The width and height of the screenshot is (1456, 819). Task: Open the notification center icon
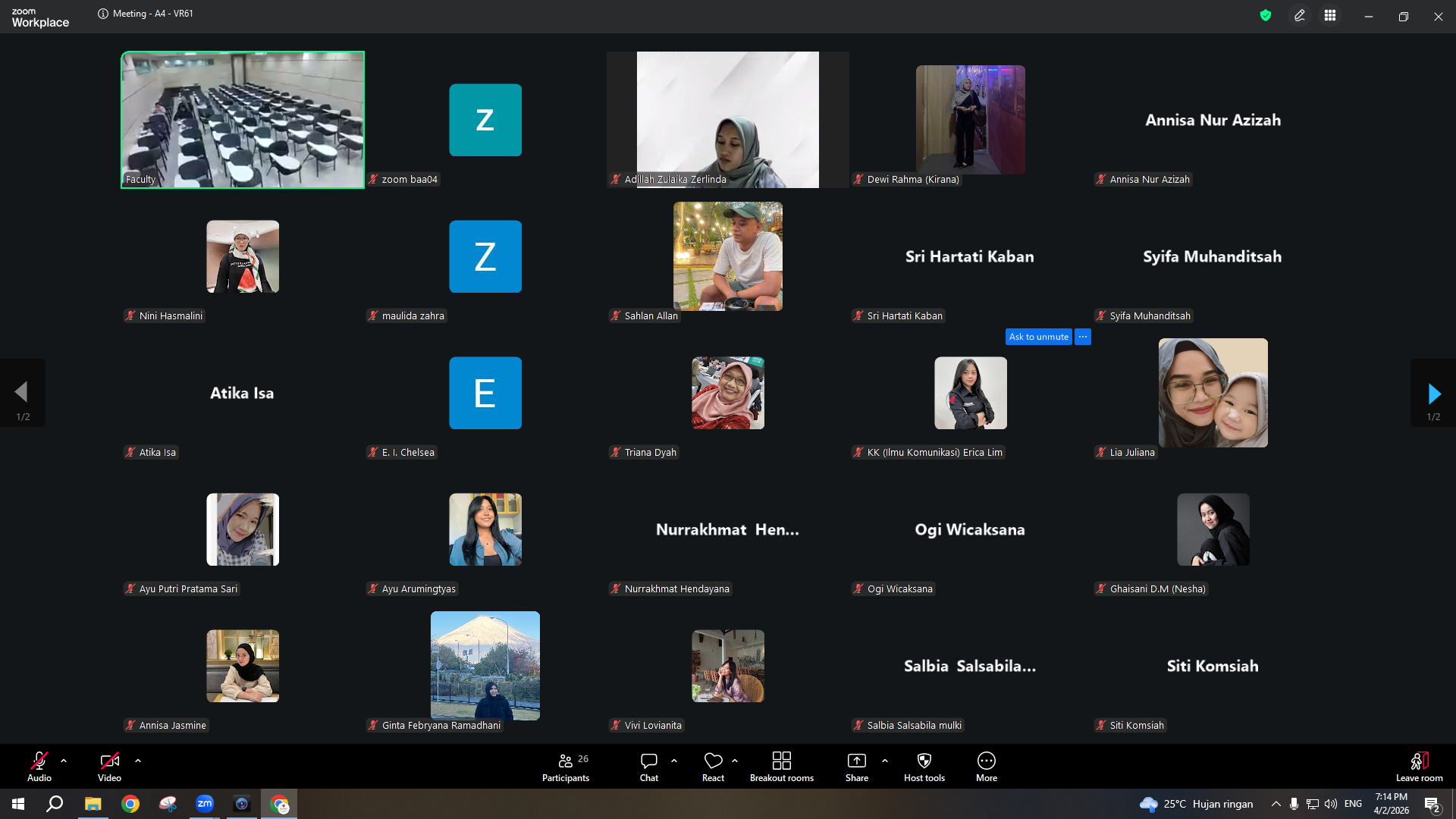pos(1432,805)
